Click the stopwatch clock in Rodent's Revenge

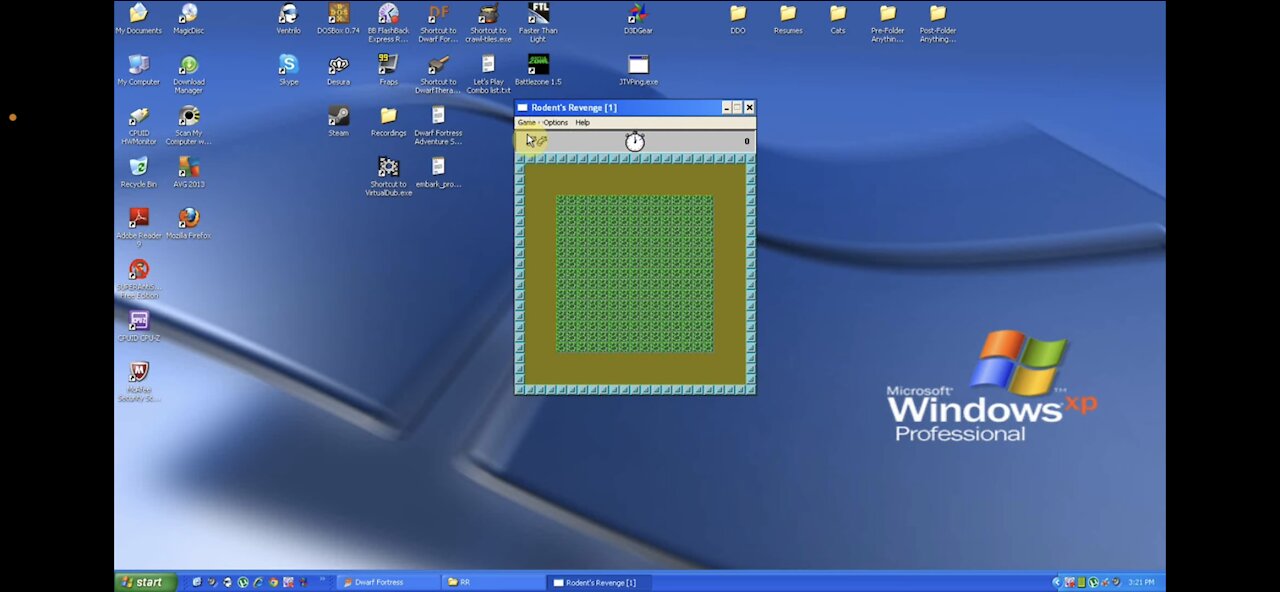[x=635, y=141]
